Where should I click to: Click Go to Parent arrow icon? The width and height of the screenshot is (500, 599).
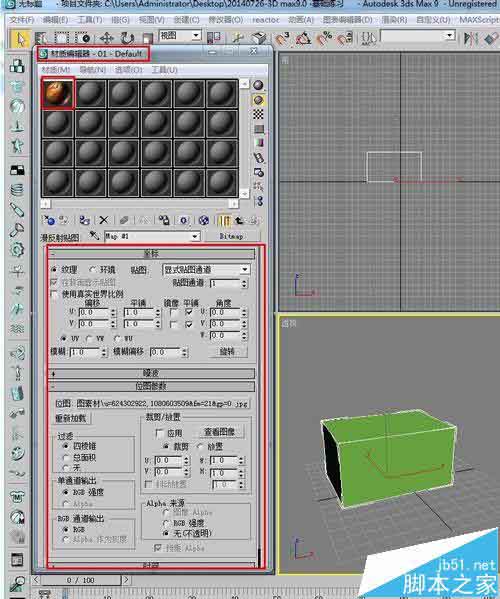tap(239, 220)
